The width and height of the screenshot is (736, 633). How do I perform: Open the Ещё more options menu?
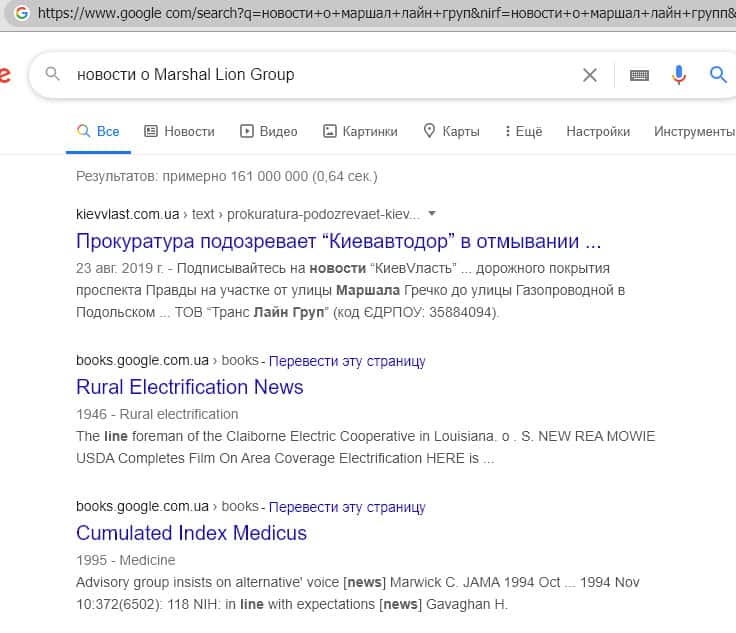pyautogui.click(x=523, y=131)
